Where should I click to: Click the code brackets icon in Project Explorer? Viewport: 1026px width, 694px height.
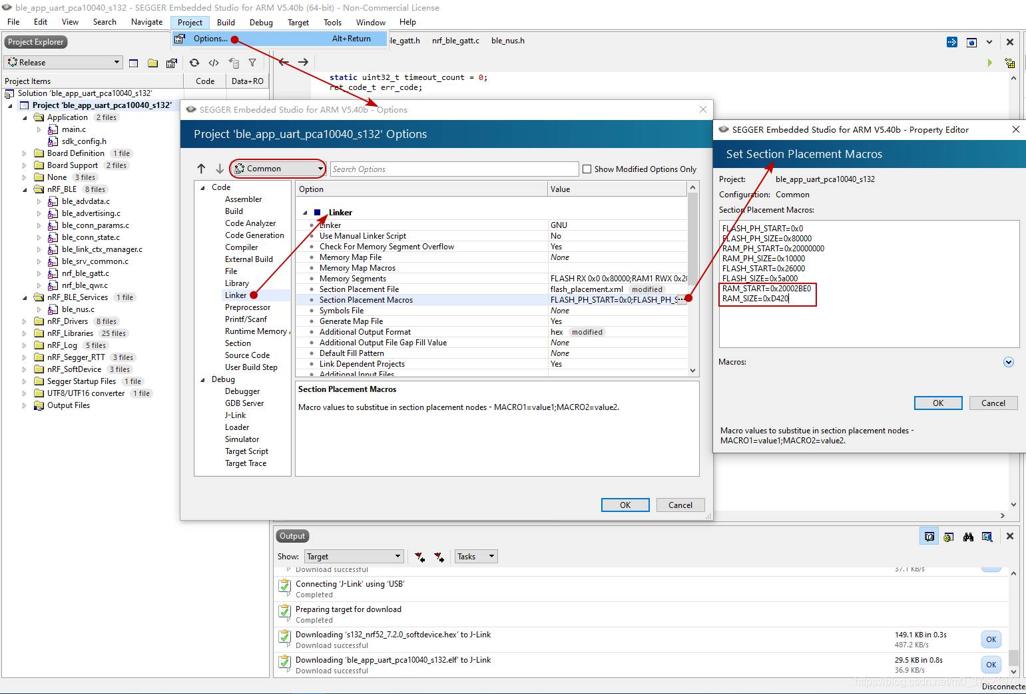[213, 63]
